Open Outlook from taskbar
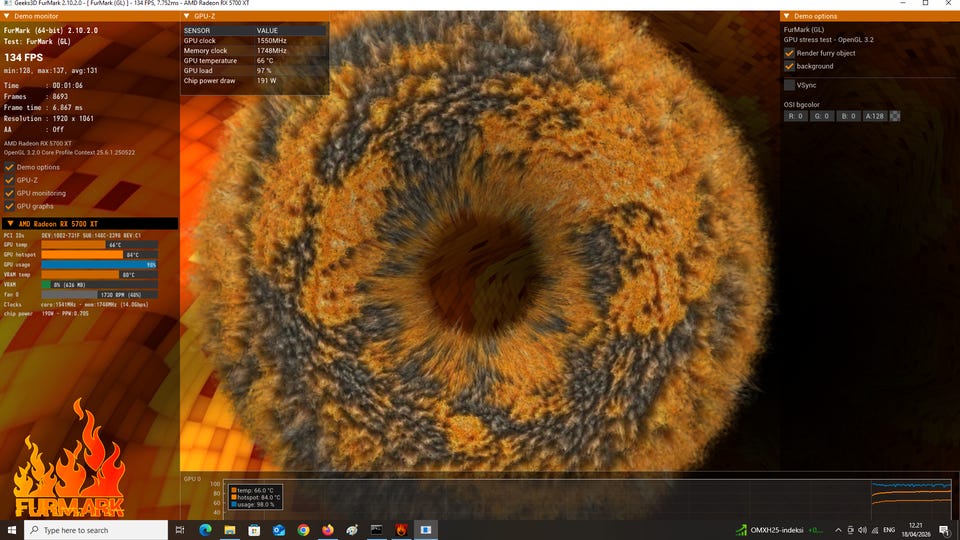 point(279,530)
